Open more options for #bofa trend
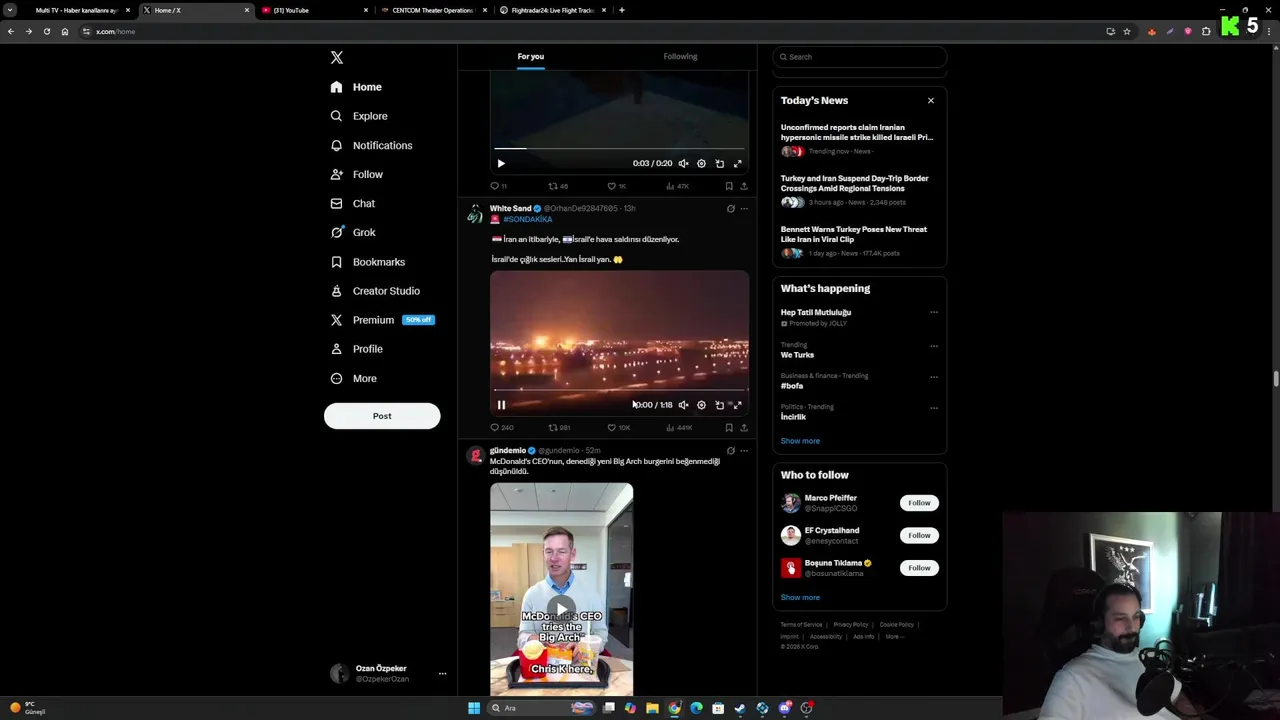This screenshot has width=1280, height=720. point(934,377)
